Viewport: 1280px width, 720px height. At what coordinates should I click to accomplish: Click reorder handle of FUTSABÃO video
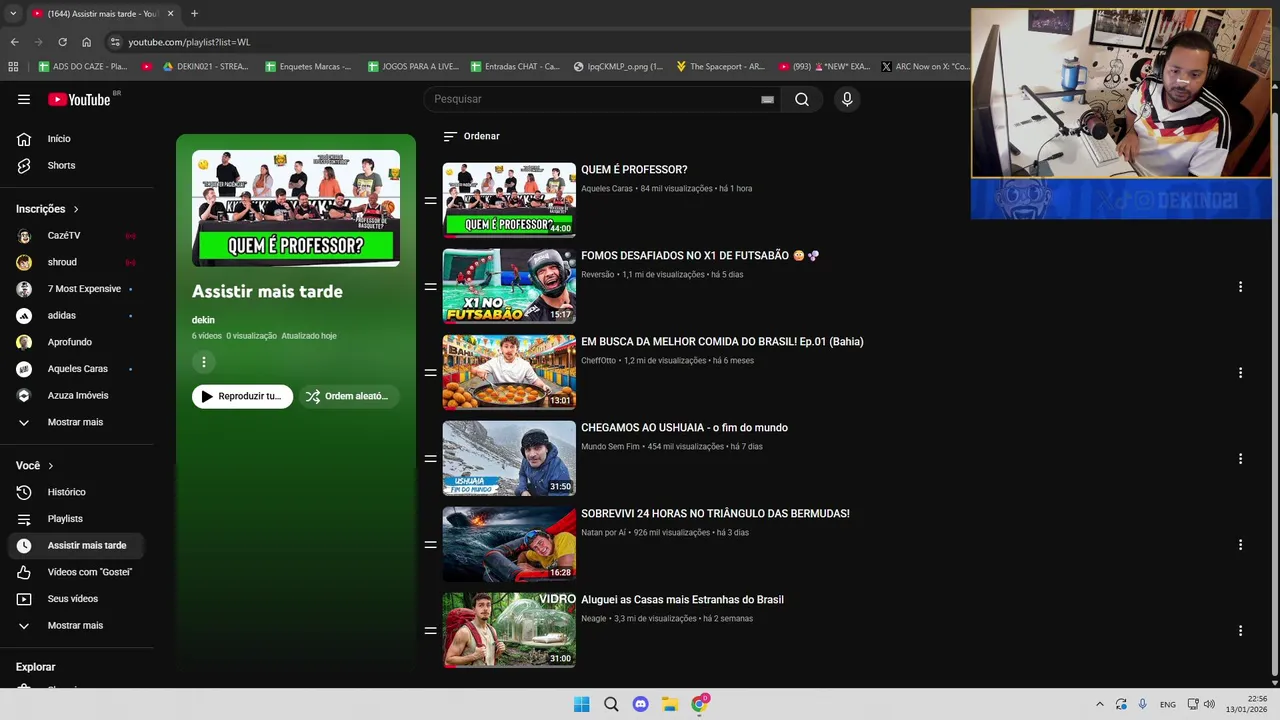pos(430,287)
